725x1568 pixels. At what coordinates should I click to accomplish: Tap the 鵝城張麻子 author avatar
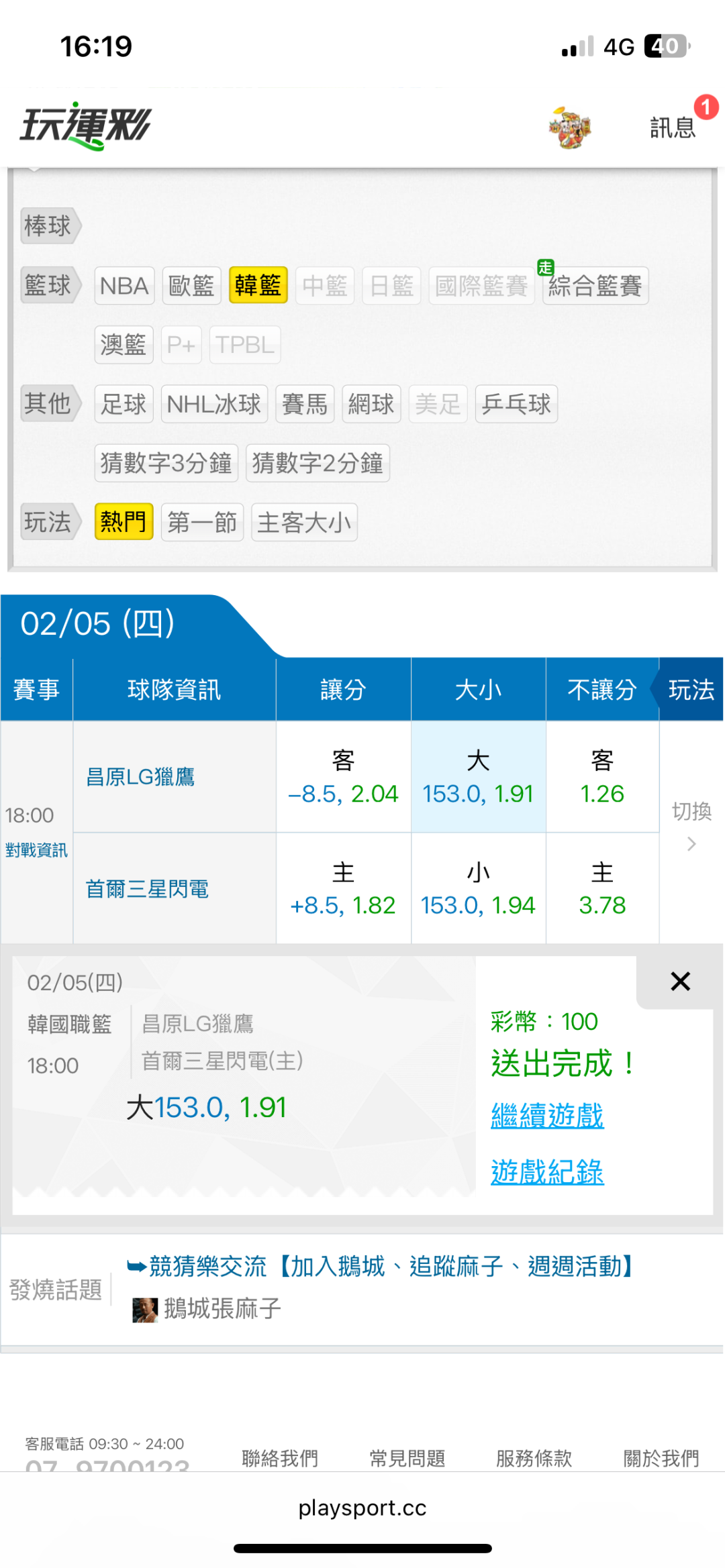point(145,1310)
